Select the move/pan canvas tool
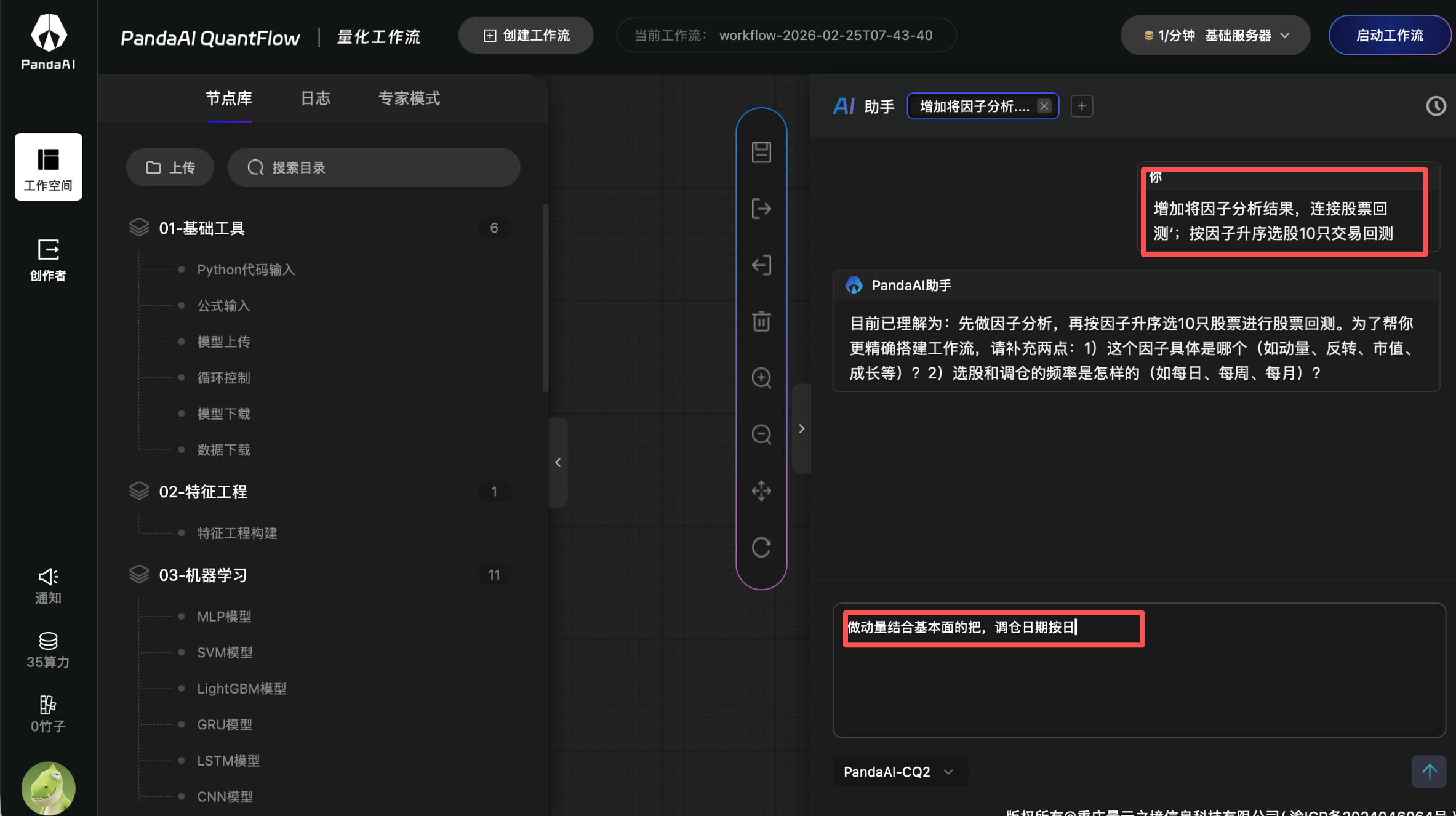Screen dimensions: 1456x816 tap(761, 491)
